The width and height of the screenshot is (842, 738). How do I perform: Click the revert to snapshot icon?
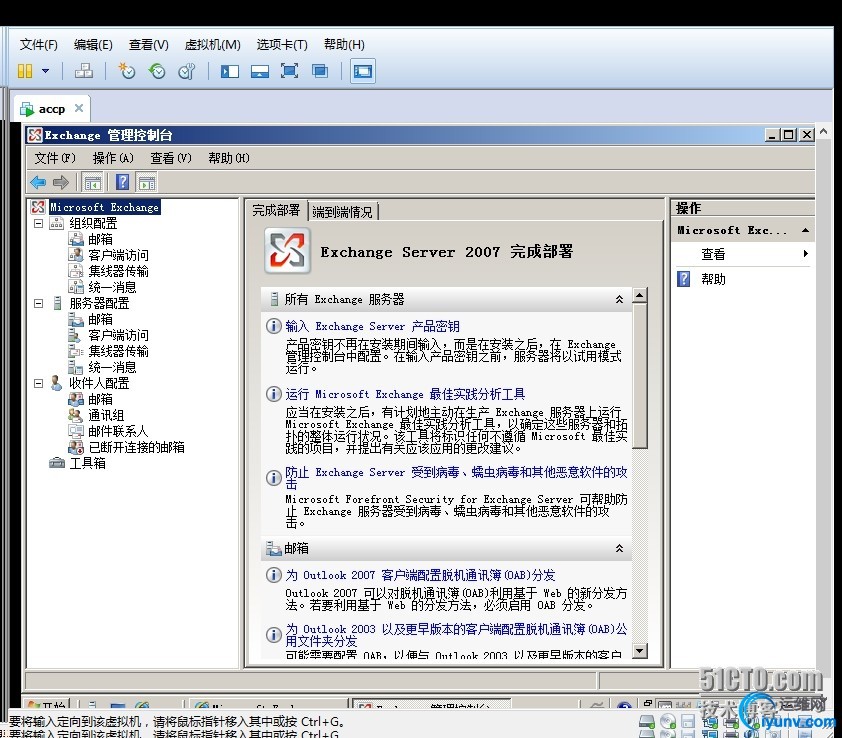(157, 71)
